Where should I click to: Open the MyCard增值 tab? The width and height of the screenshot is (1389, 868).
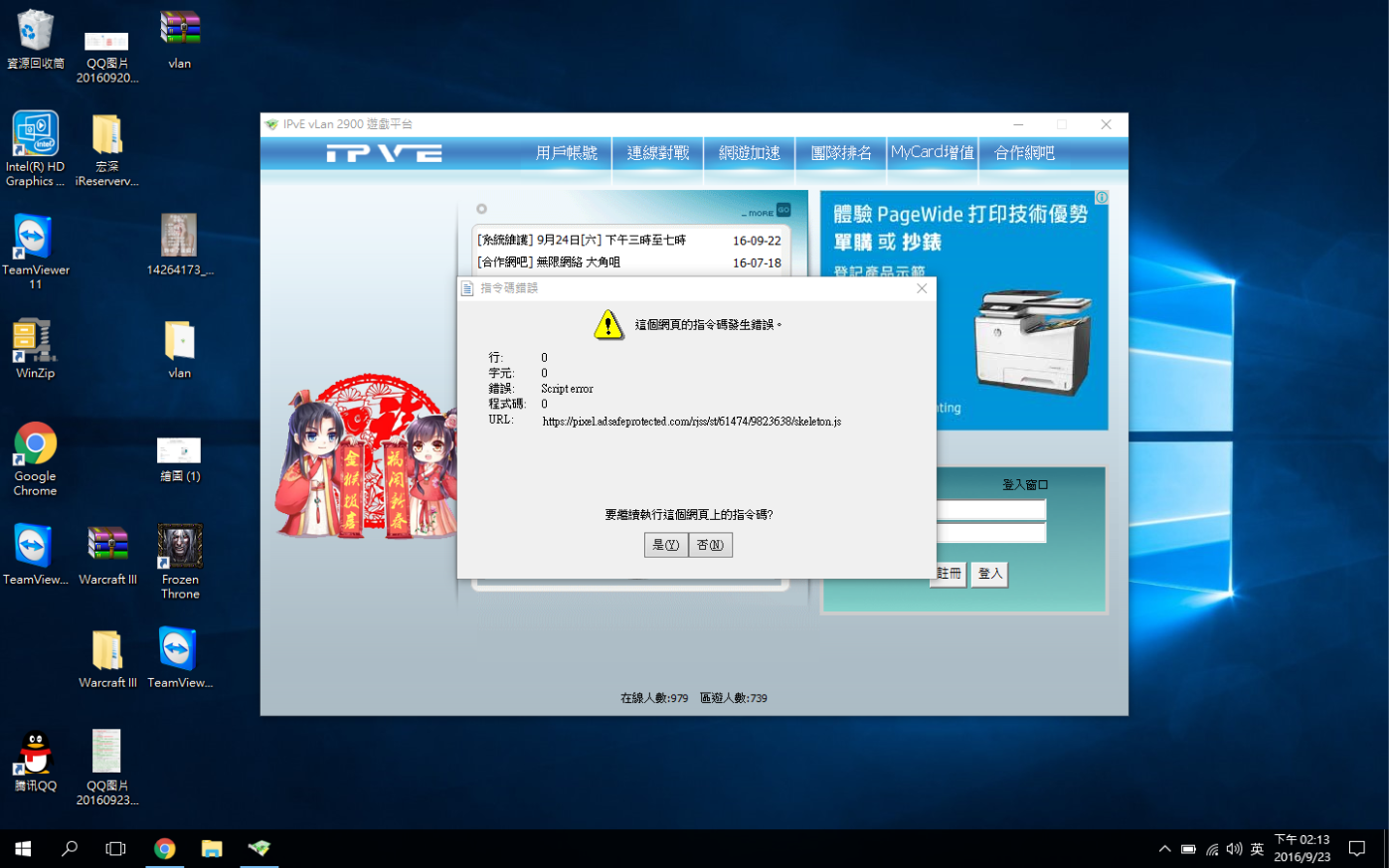933,153
